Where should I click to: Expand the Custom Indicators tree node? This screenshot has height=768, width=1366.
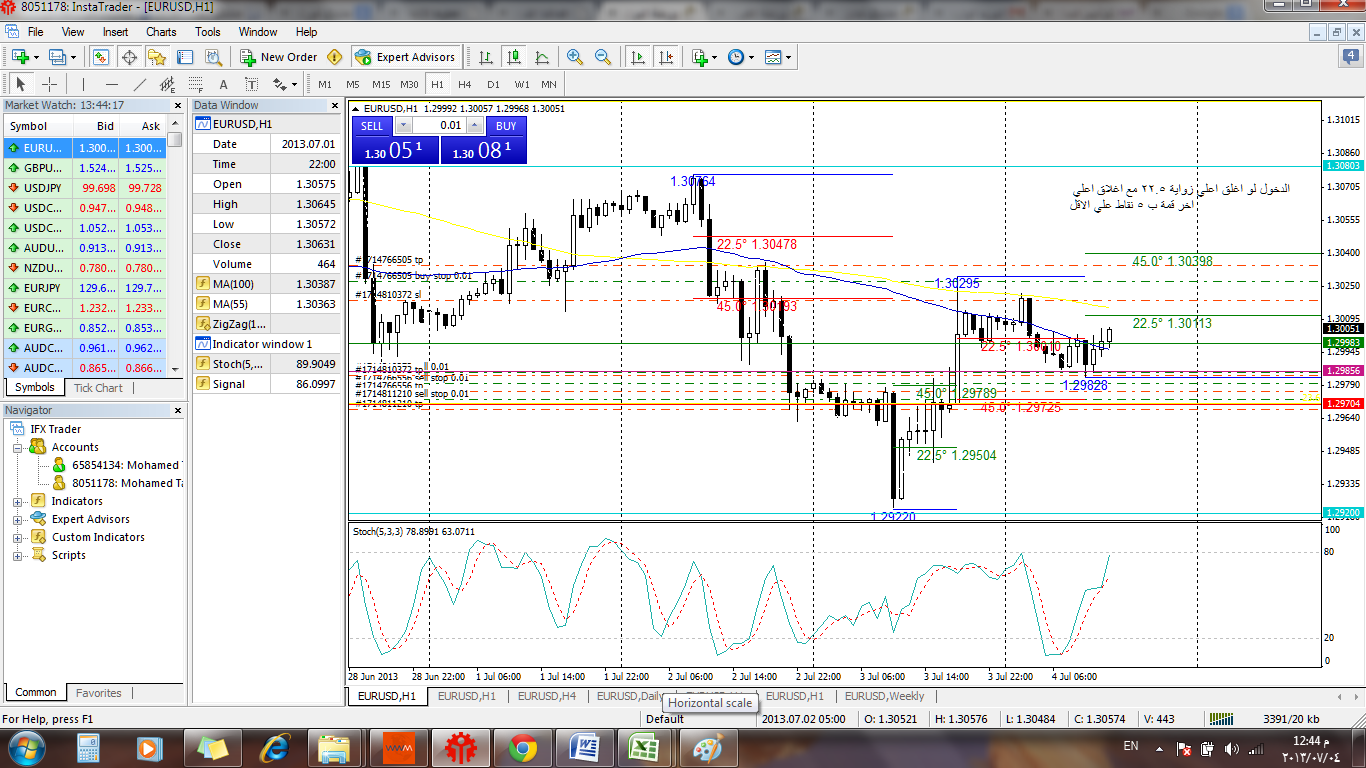pos(17,537)
